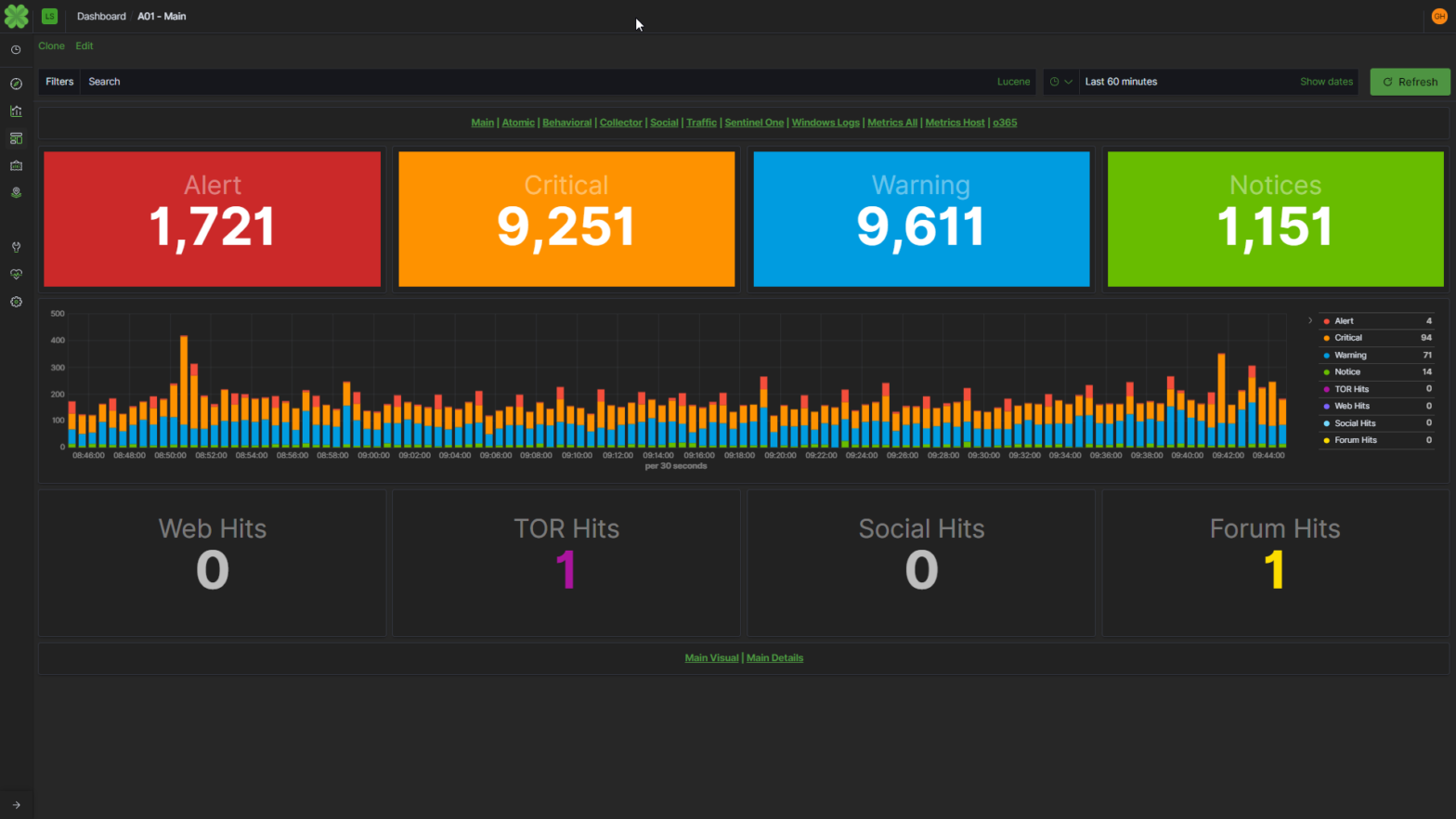Toggle Warning series in chart legend

[1350, 356]
